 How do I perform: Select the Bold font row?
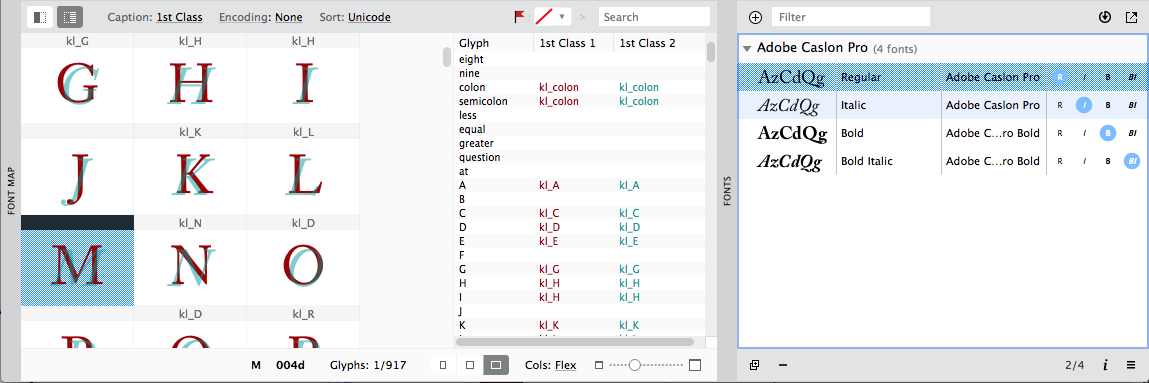tap(943, 133)
